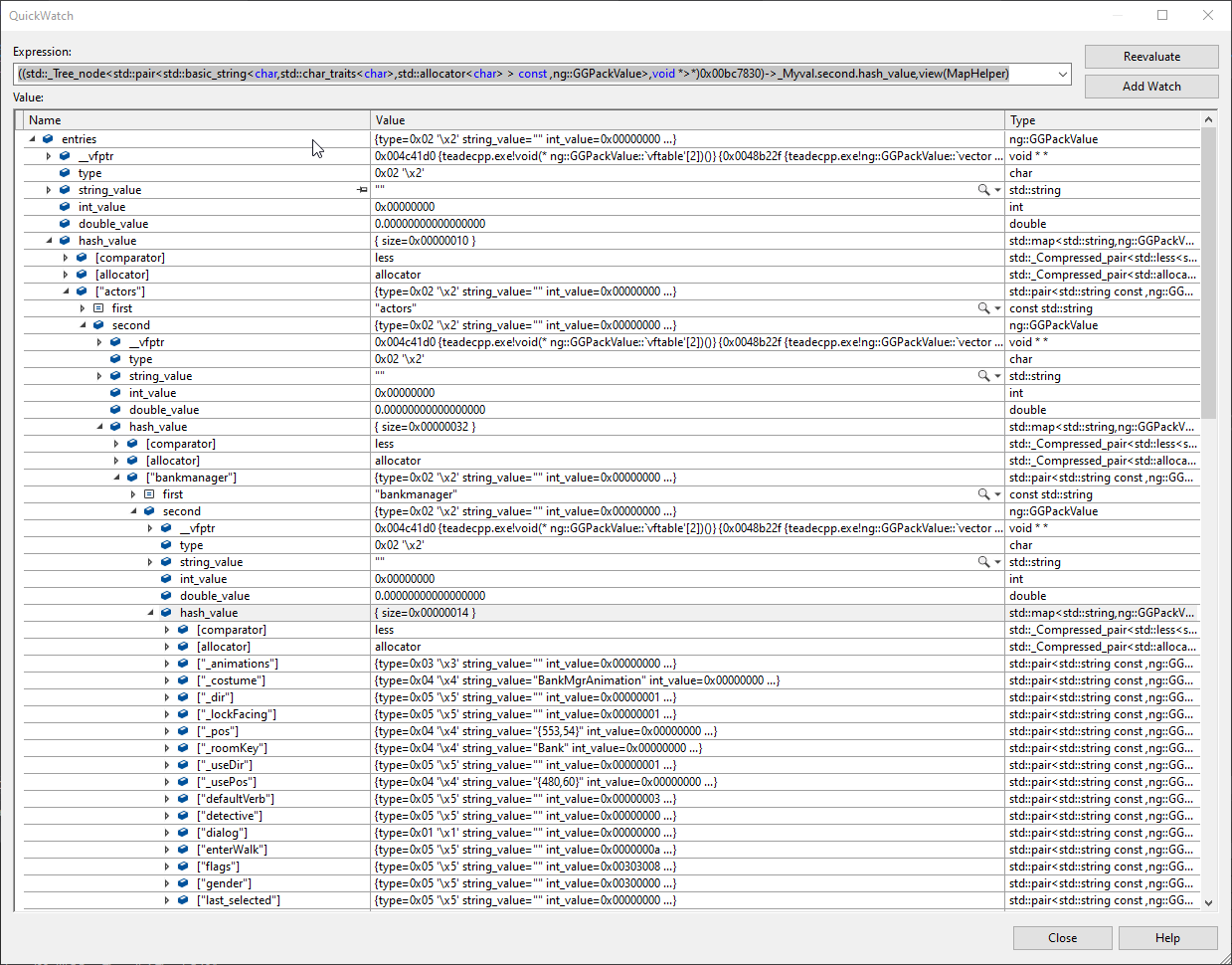1232x965 pixels.
Task: Click the scroll down arrow of value list
Action: click(x=1208, y=902)
